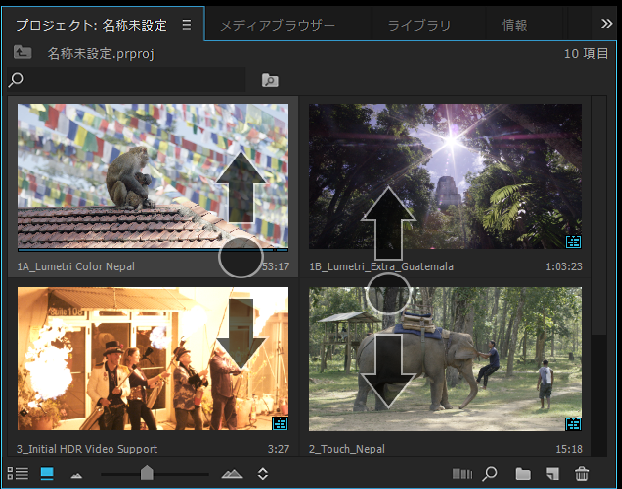The width and height of the screenshot is (622, 489).
Task: Expand hidden panel tabs with double chevron
Action: [606, 24]
